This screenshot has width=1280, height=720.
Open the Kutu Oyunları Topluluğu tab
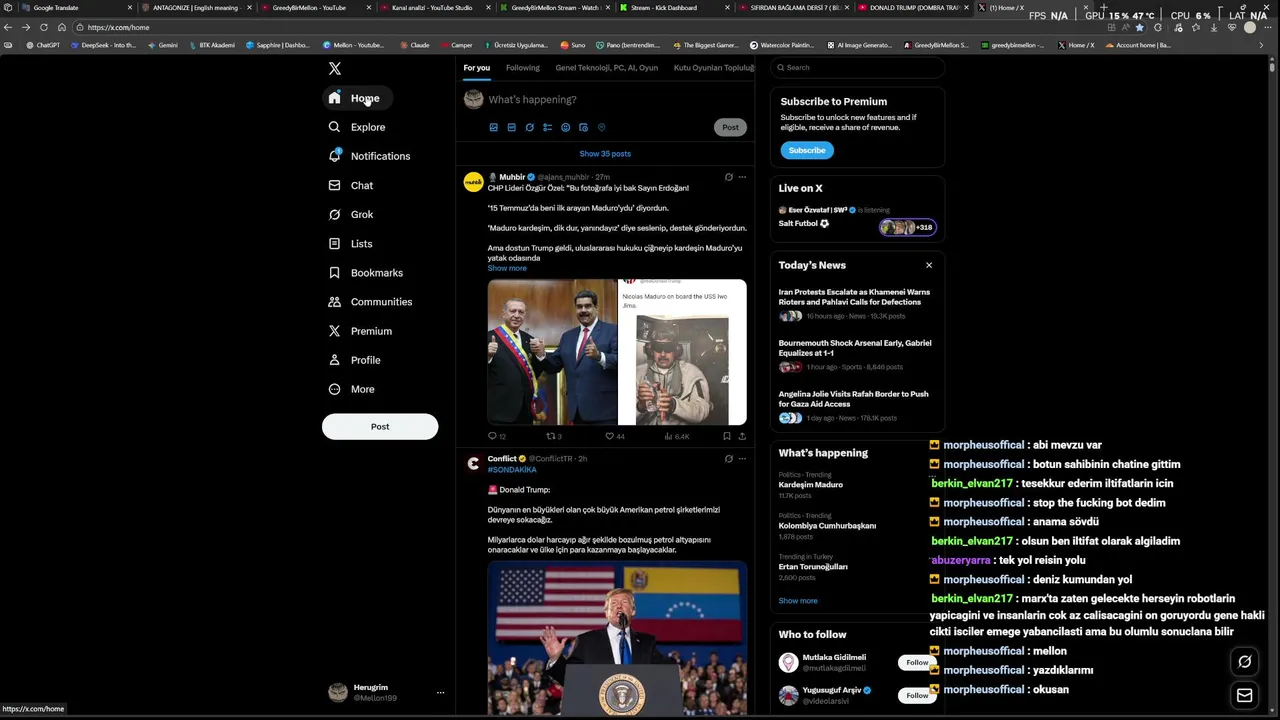(x=714, y=67)
